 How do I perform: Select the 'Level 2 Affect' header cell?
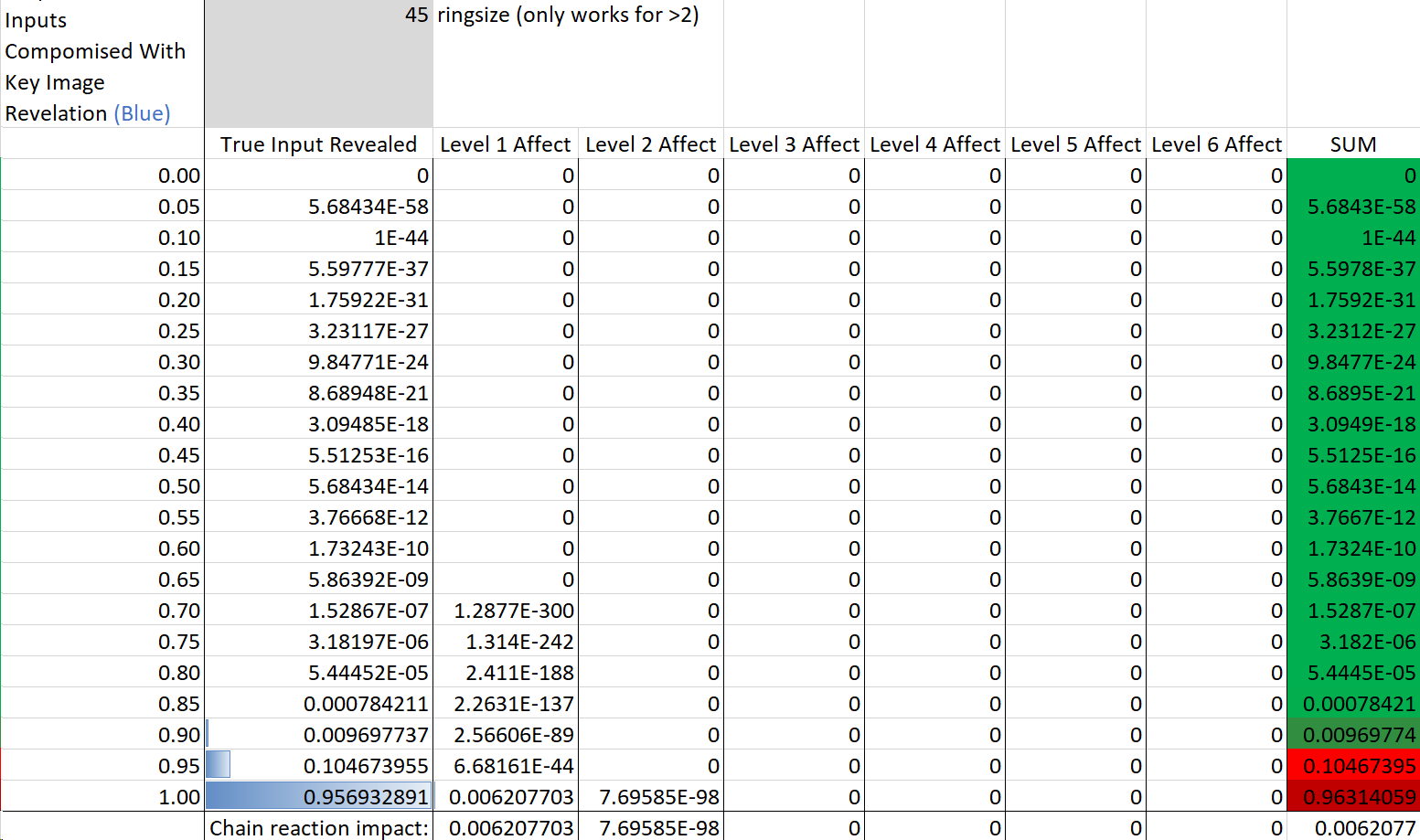(650, 144)
